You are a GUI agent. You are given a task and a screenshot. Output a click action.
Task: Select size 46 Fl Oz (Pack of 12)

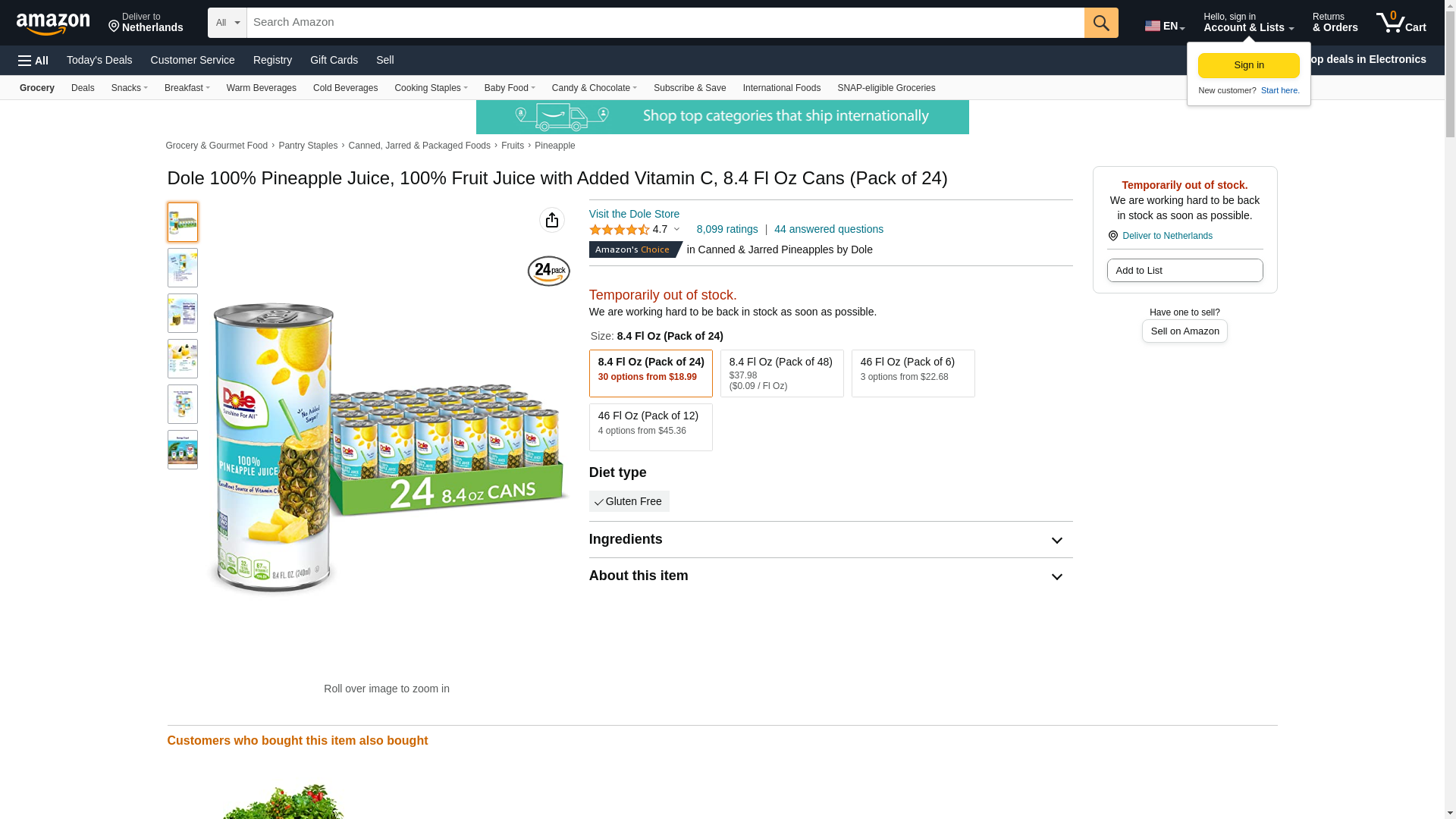tap(651, 427)
